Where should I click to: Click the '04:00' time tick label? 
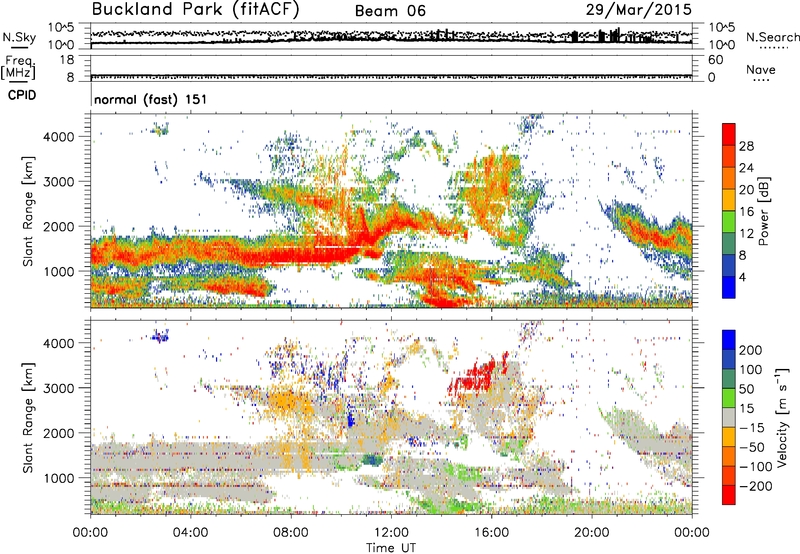coord(190,533)
